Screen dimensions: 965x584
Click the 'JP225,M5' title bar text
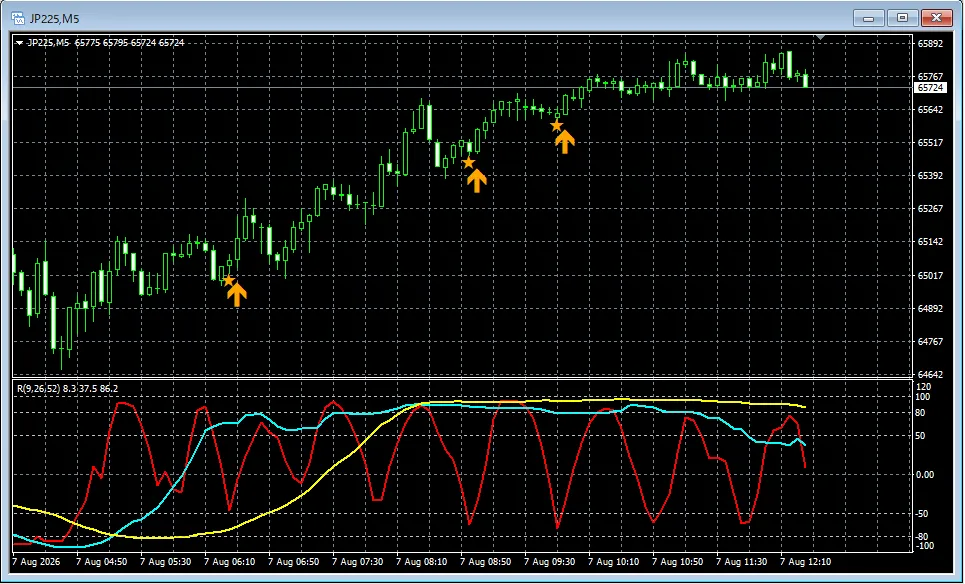pos(54,19)
